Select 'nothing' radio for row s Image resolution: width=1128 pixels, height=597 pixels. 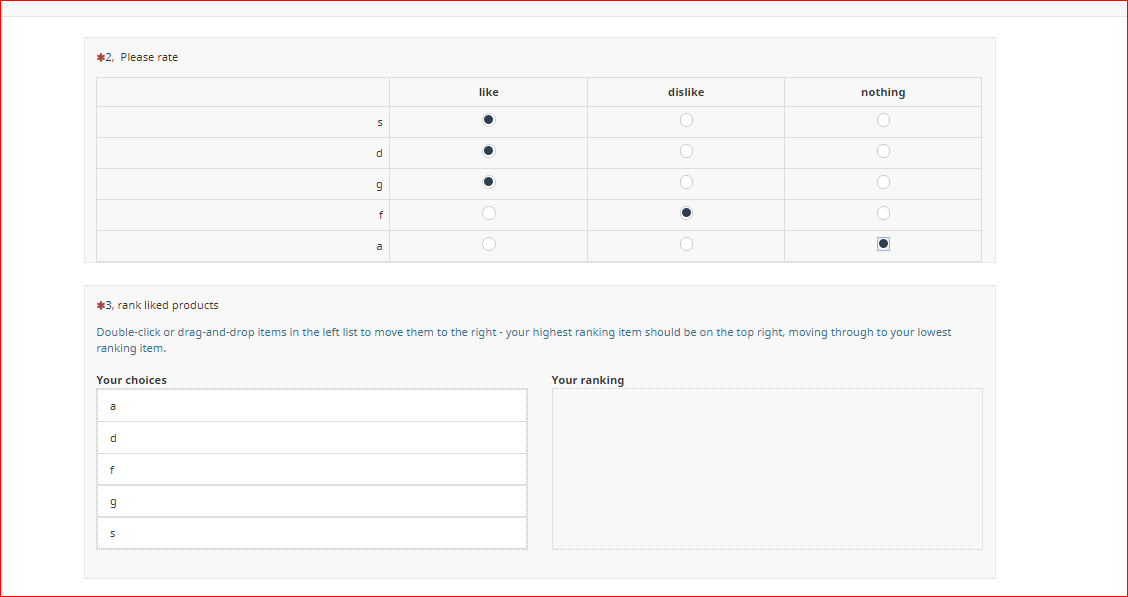[x=883, y=120]
